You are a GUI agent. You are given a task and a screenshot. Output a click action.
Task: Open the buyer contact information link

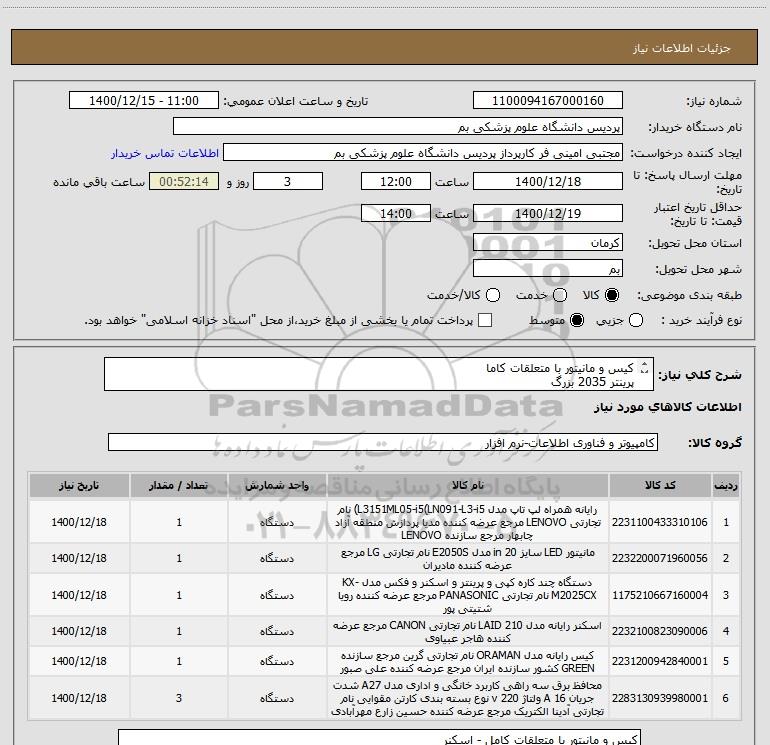[x=165, y=153]
